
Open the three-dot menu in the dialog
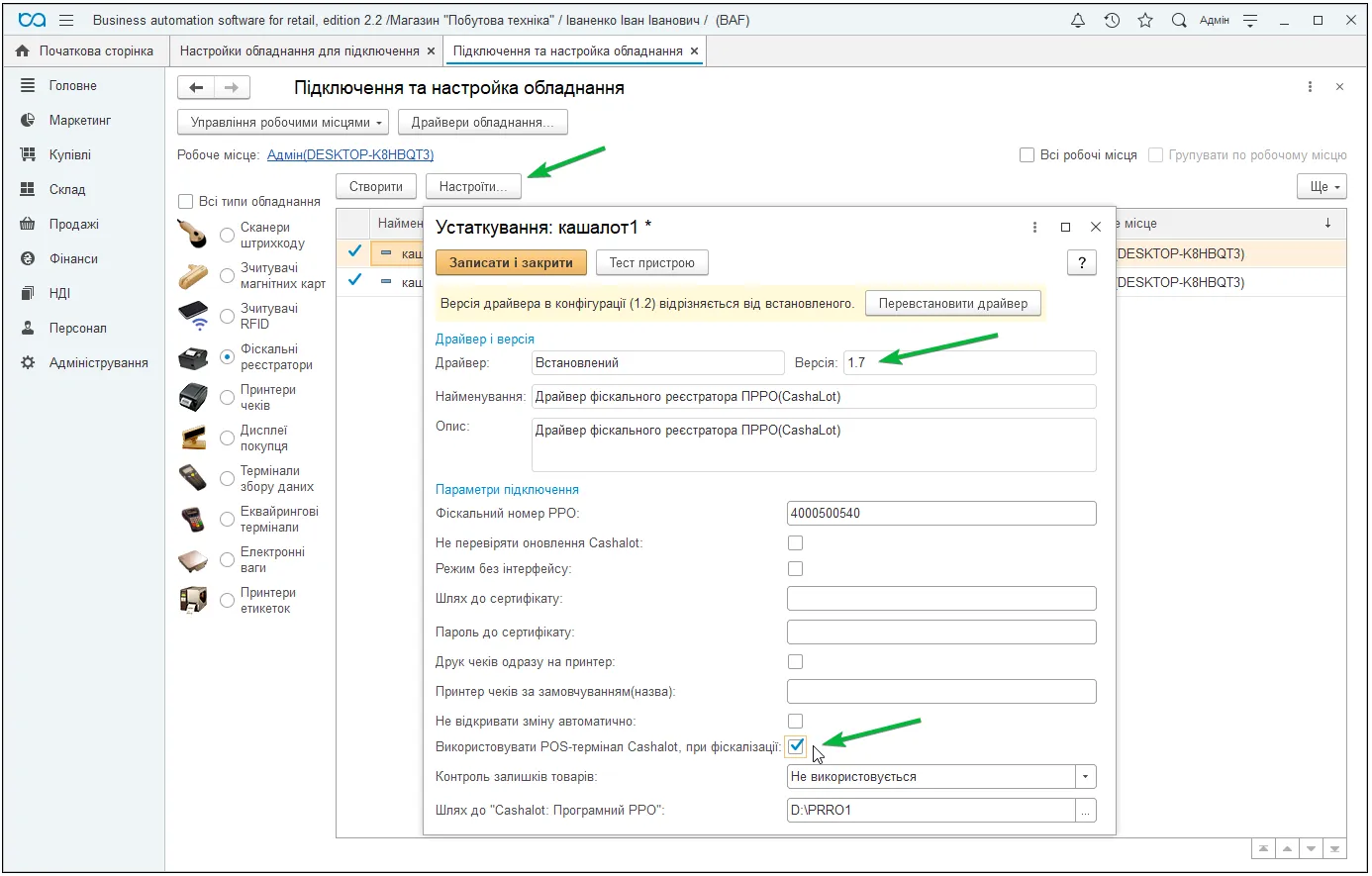(1034, 227)
